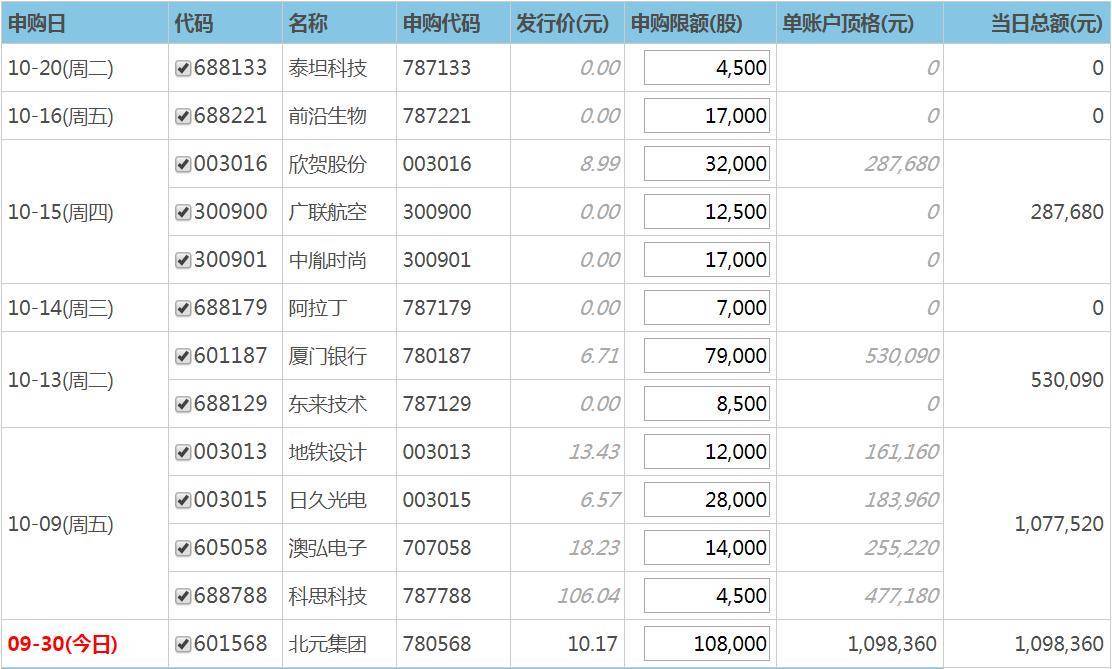Click the 发行价(元) column header

(x=567, y=23)
